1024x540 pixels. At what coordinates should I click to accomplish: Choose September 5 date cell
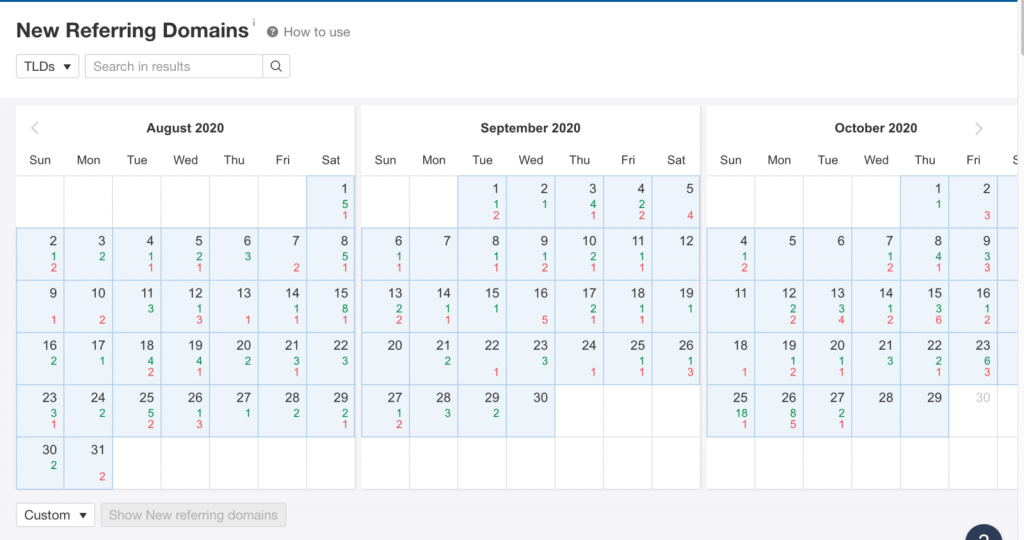(677, 202)
